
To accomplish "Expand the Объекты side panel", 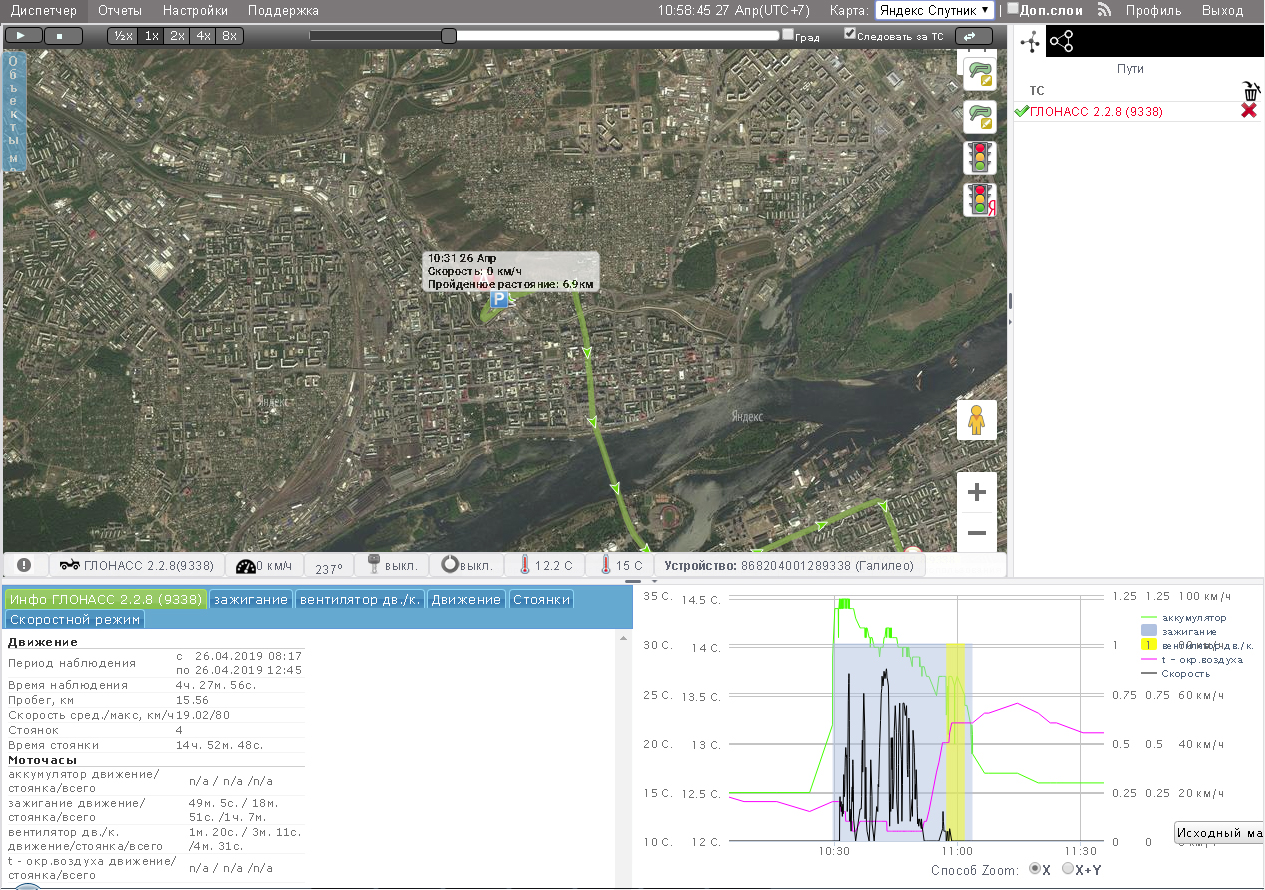I will pyautogui.click(x=13, y=110).
